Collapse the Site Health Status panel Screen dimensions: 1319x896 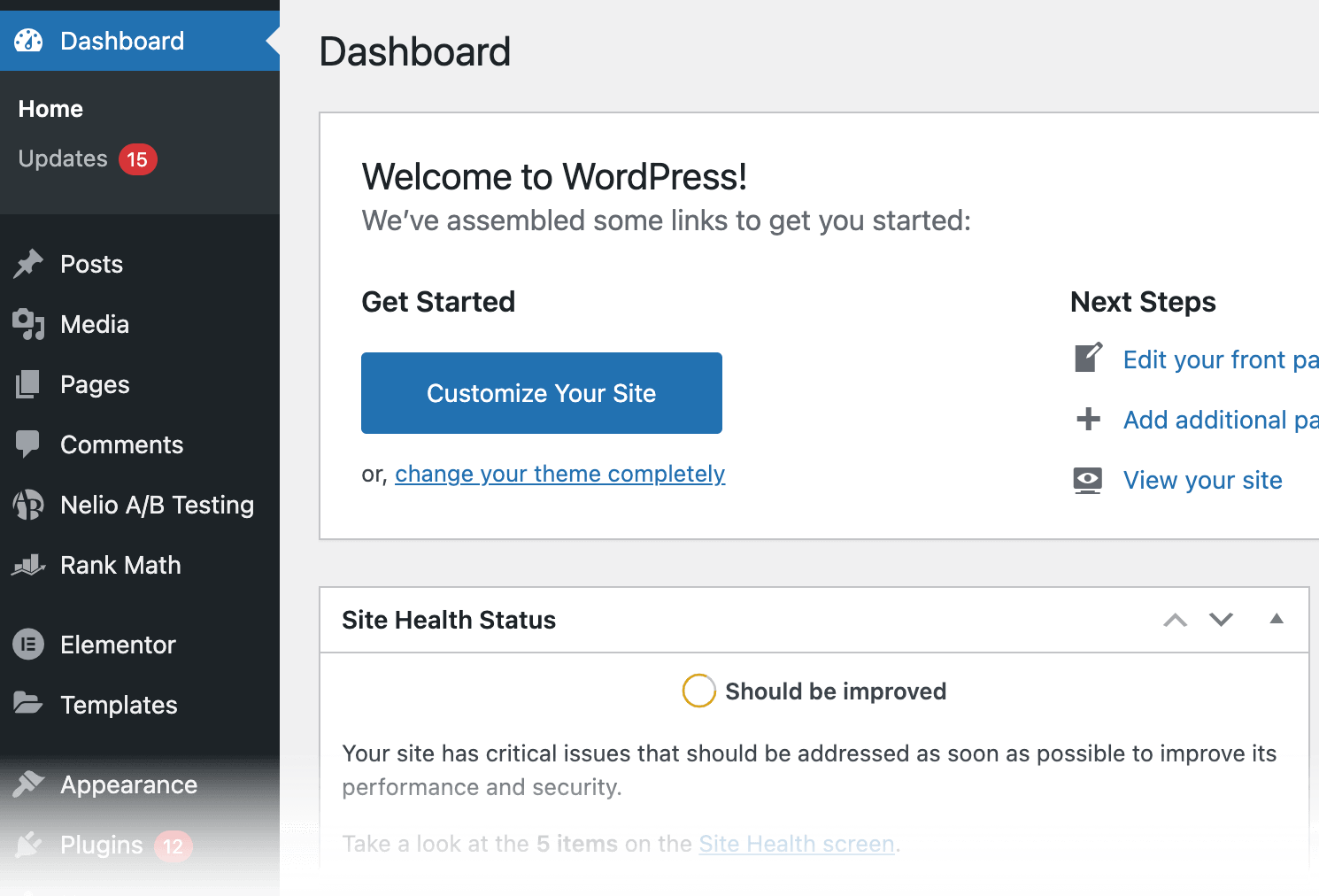click(x=1276, y=620)
